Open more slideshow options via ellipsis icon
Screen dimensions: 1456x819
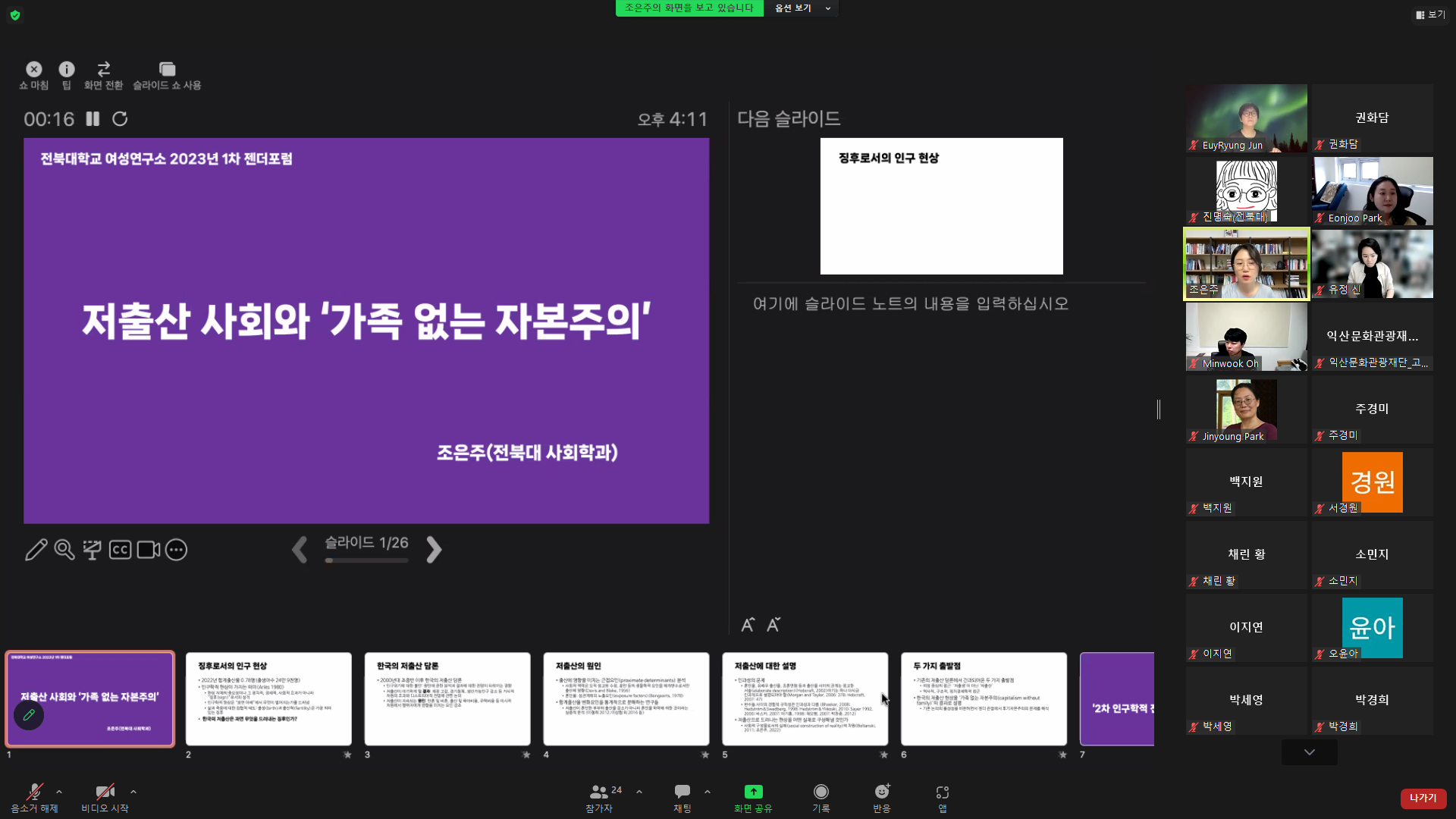(x=176, y=550)
